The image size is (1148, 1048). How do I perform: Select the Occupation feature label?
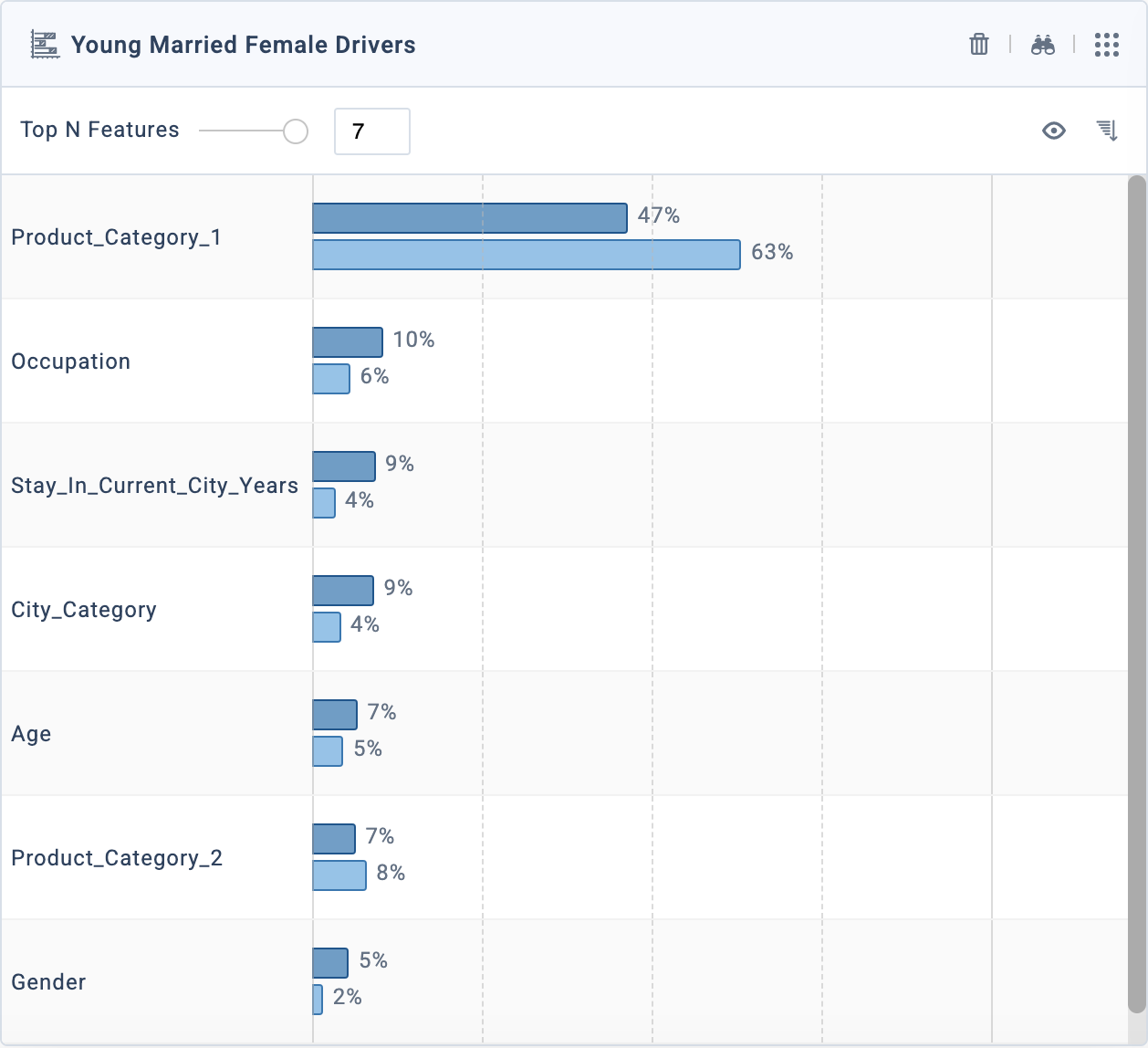click(x=70, y=362)
